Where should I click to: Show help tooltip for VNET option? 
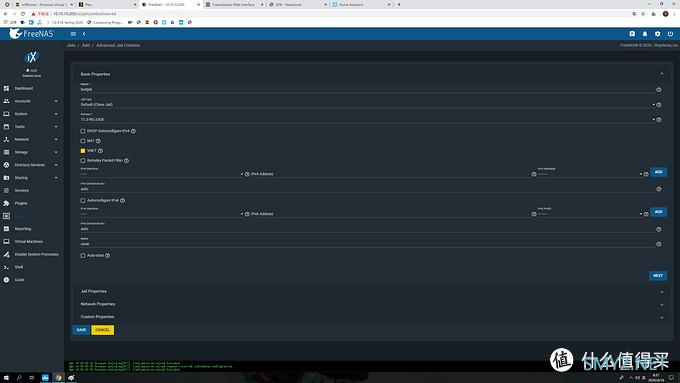101,151
